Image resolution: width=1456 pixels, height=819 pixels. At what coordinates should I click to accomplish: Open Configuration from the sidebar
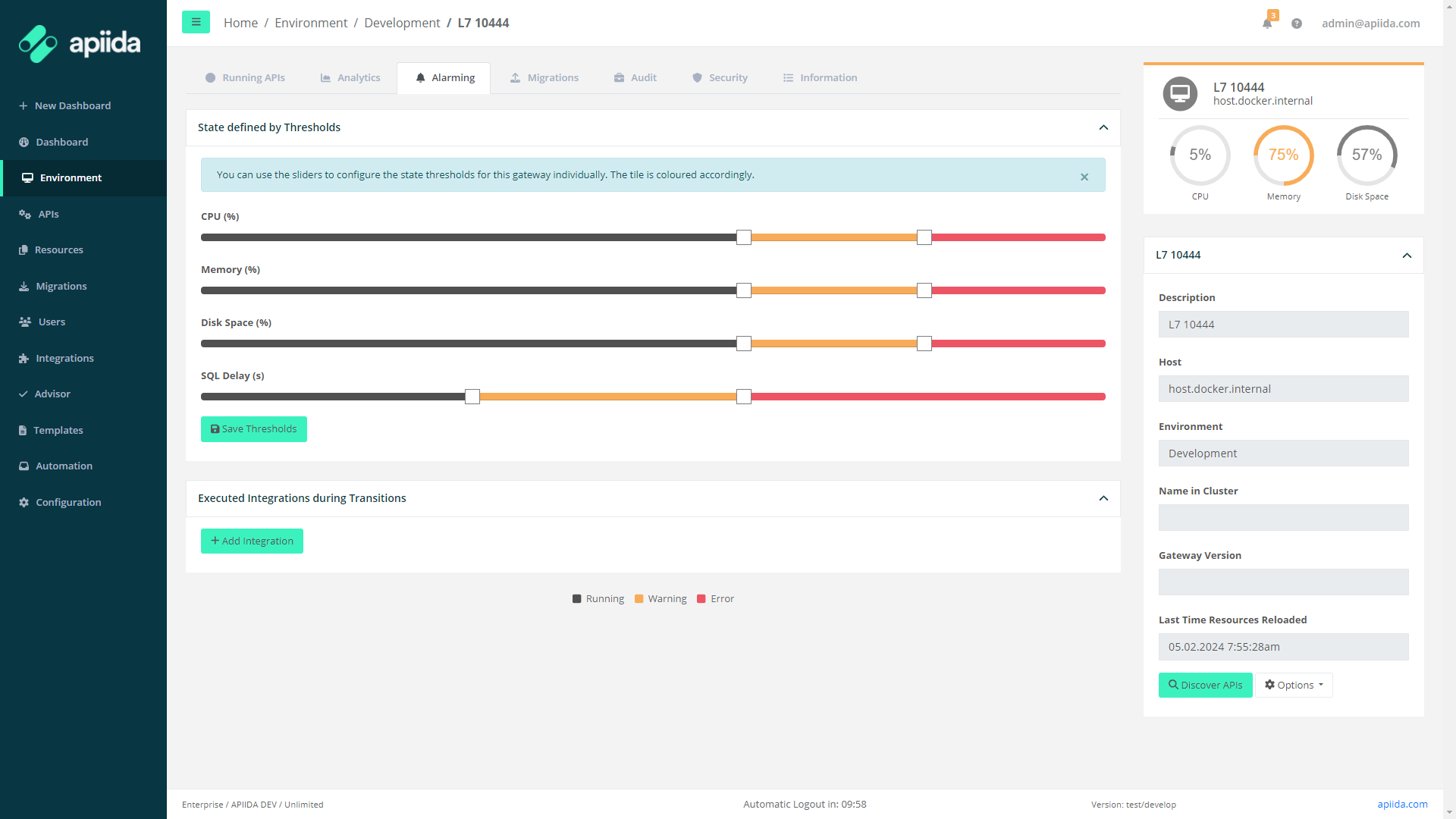[x=68, y=502]
